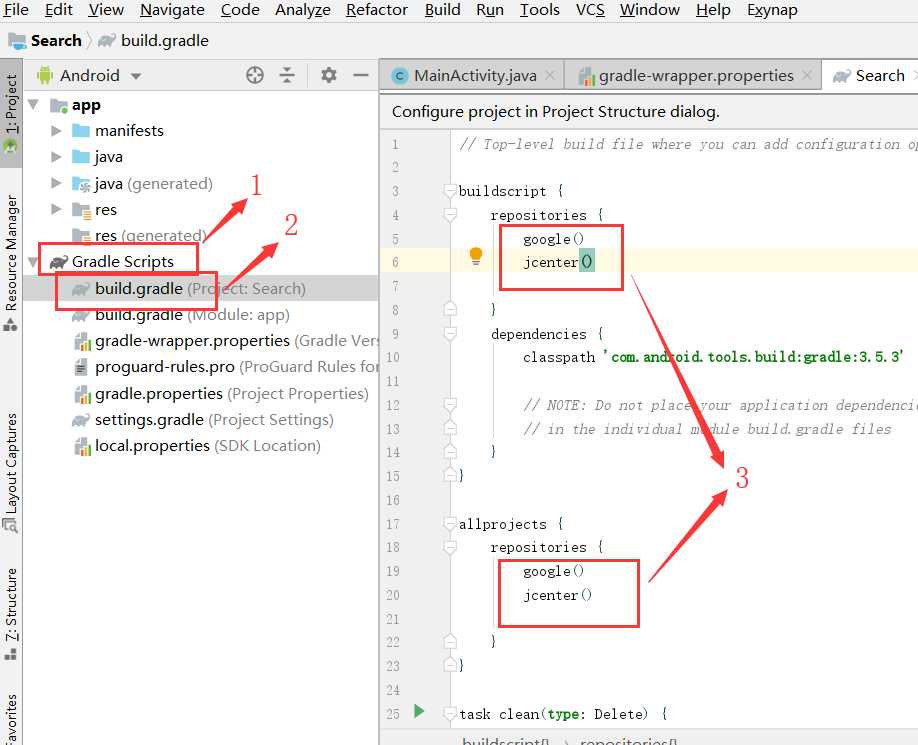Select local.properties file

pos(197,446)
